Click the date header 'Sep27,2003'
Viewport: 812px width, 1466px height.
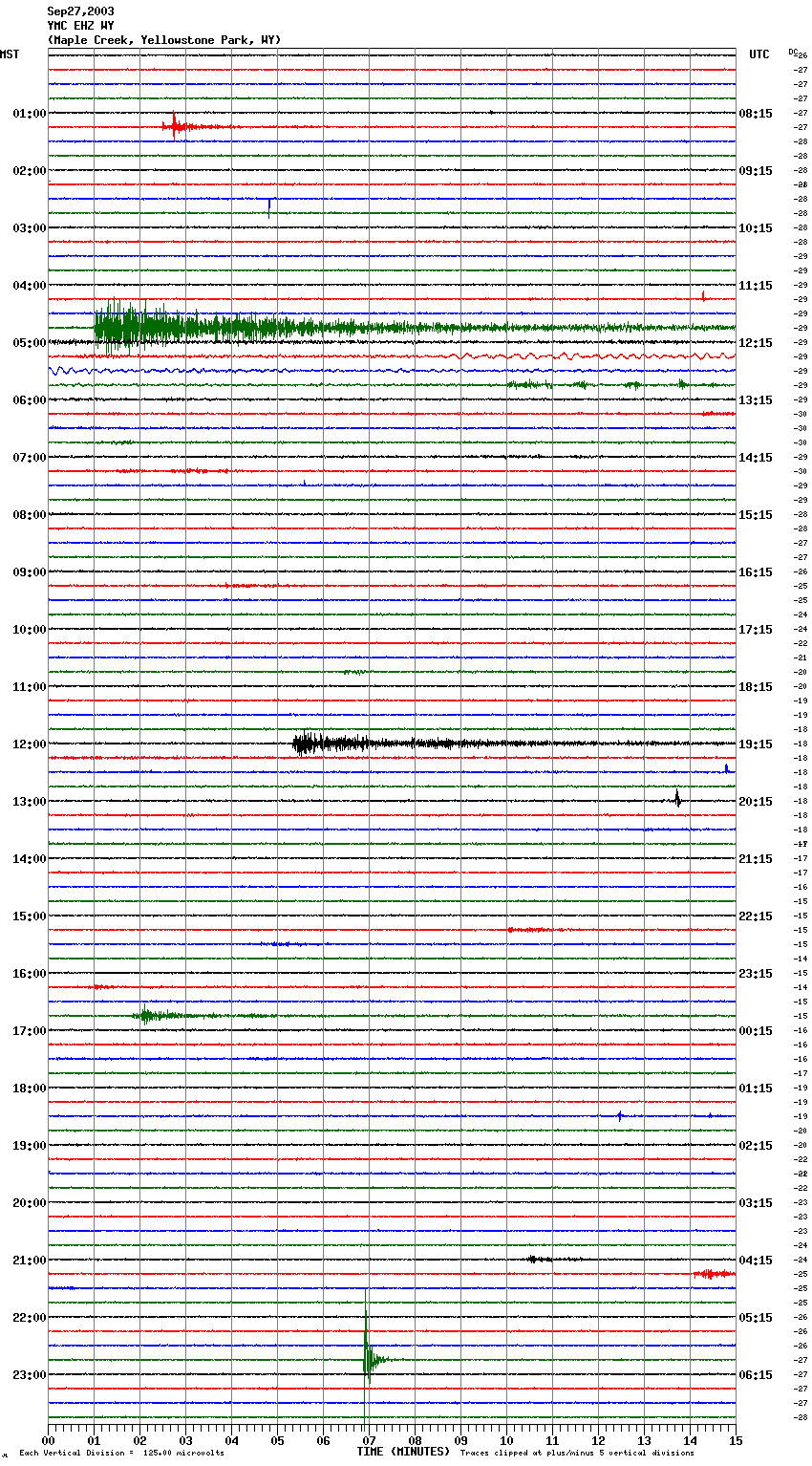(x=80, y=11)
